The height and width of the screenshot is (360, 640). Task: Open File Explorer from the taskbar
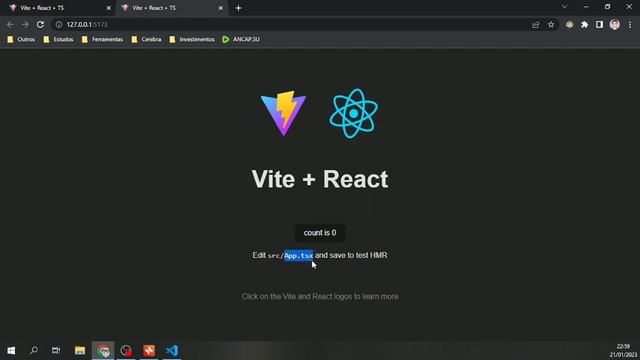coord(80,351)
